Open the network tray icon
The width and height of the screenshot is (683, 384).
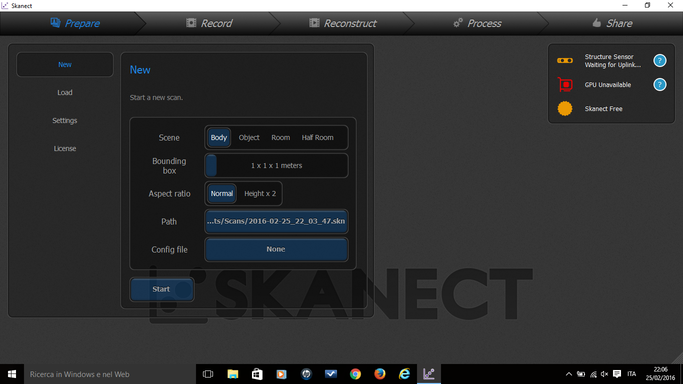pyautogui.click(x=593, y=374)
